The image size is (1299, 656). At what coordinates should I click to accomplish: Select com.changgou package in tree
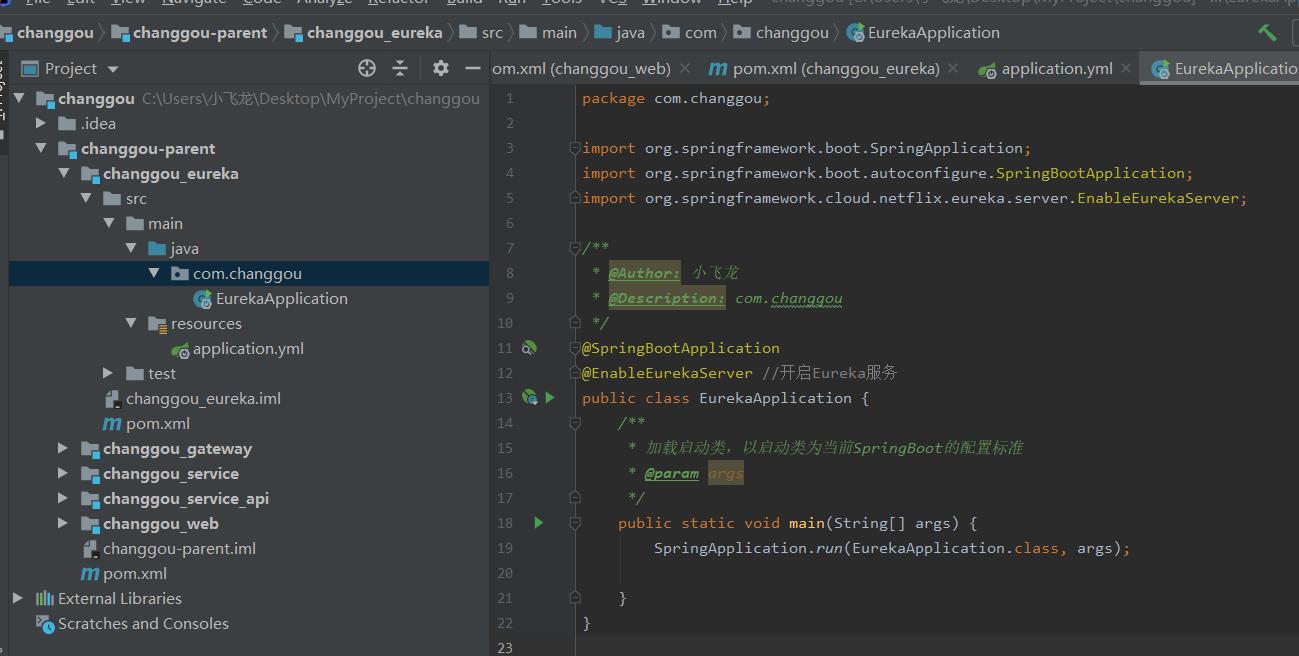(236, 273)
